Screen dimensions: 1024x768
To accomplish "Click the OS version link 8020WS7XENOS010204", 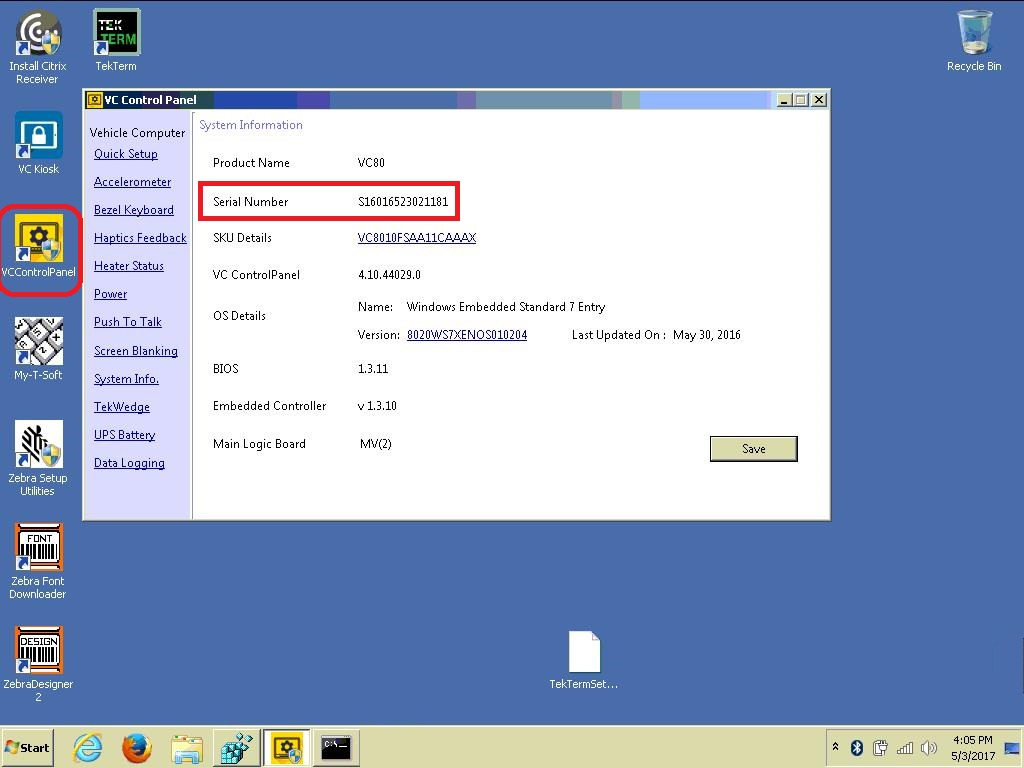I will (466, 335).
